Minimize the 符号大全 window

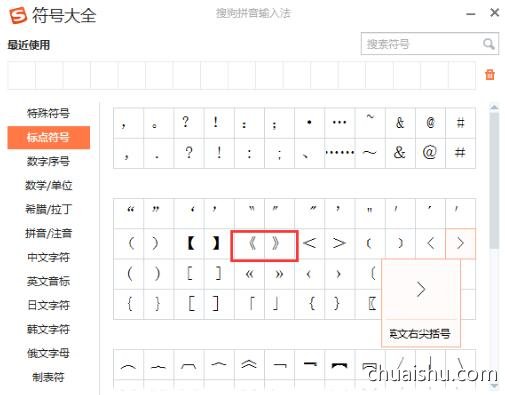tap(471, 14)
